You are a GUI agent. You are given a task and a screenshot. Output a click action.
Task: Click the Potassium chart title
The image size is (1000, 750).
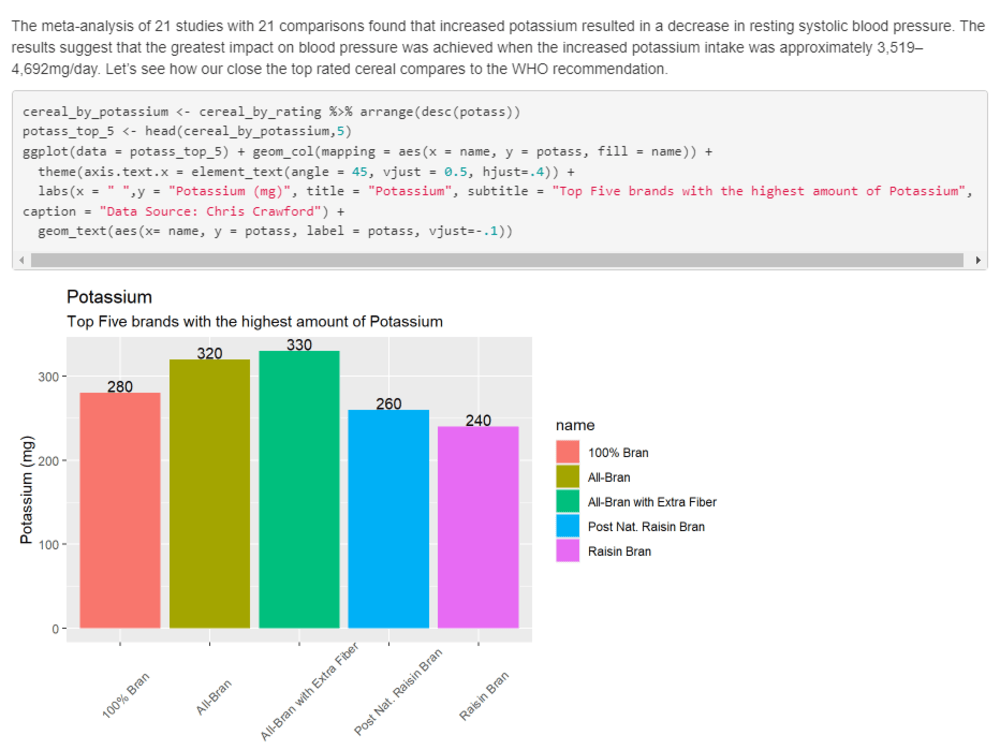(x=110, y=298)
